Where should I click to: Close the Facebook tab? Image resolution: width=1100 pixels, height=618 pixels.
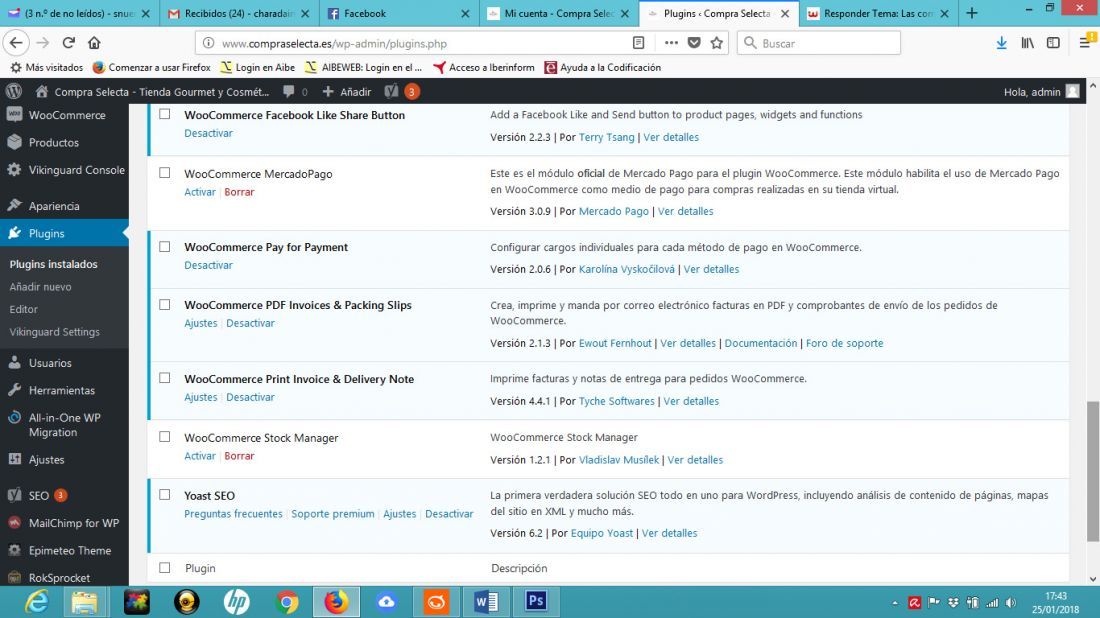(x=465, y=13)
